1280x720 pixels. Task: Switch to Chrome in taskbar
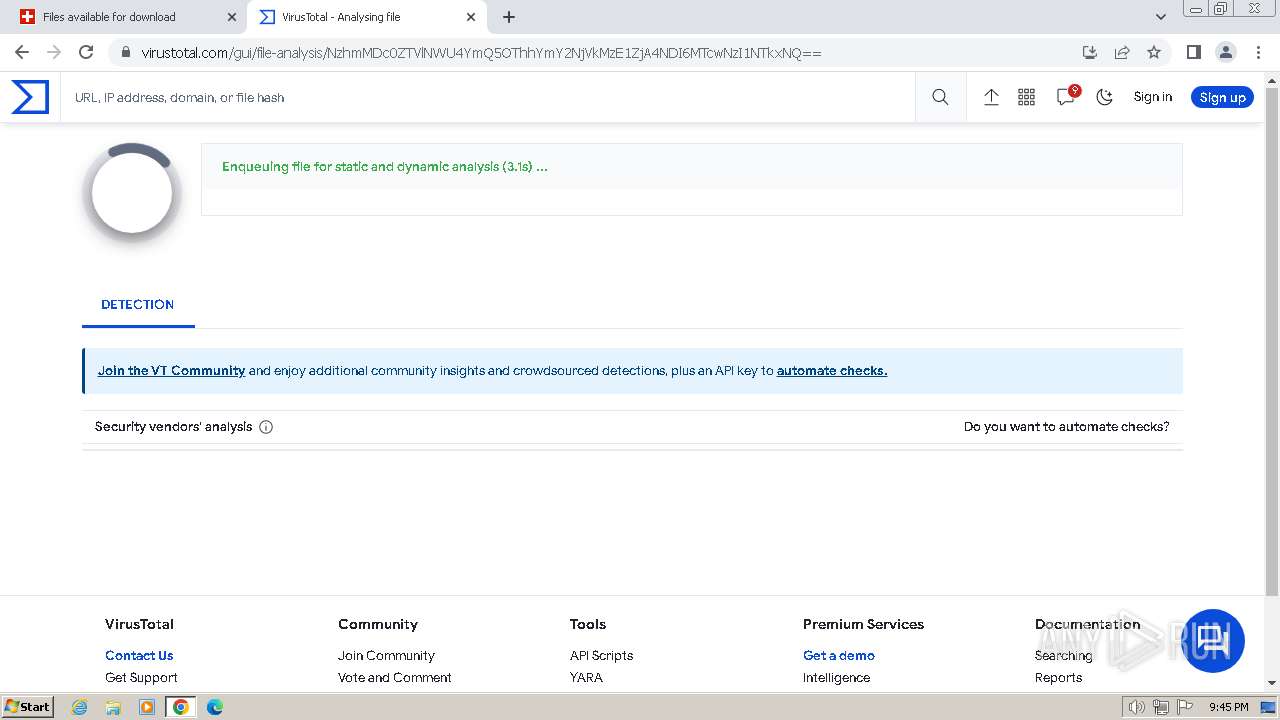coord(181,707)
